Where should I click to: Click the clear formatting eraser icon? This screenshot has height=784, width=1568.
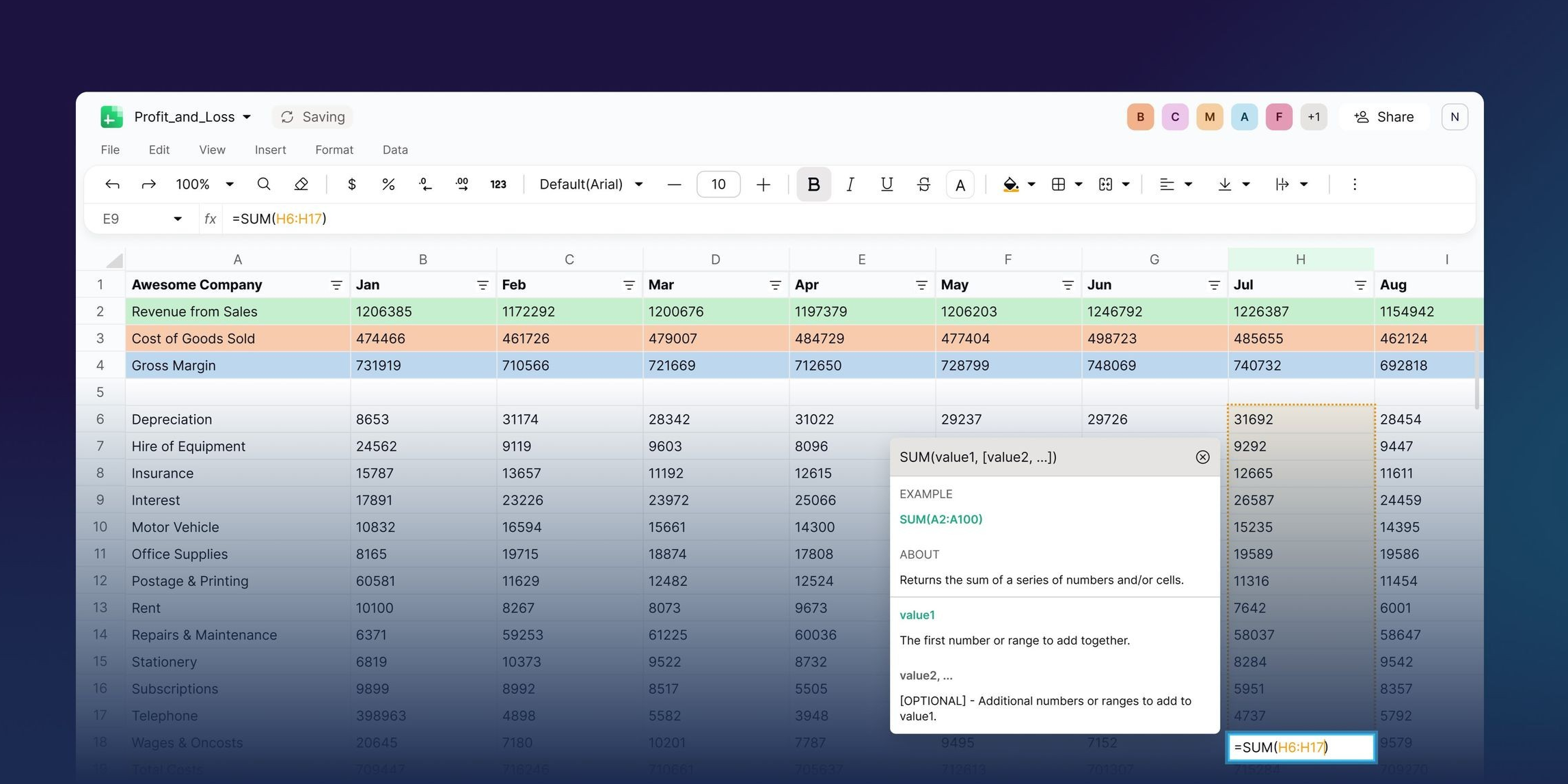coord(301,185)
